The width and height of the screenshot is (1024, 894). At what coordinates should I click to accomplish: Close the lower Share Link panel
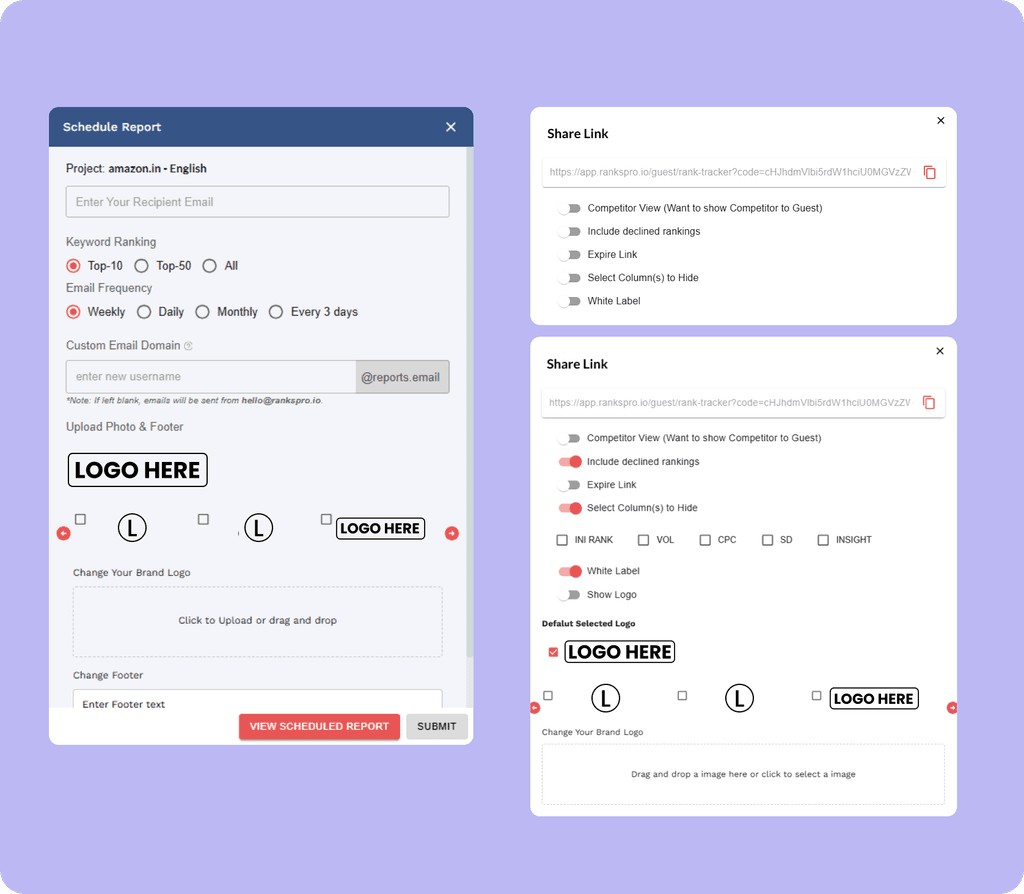[x=940, y=351]
